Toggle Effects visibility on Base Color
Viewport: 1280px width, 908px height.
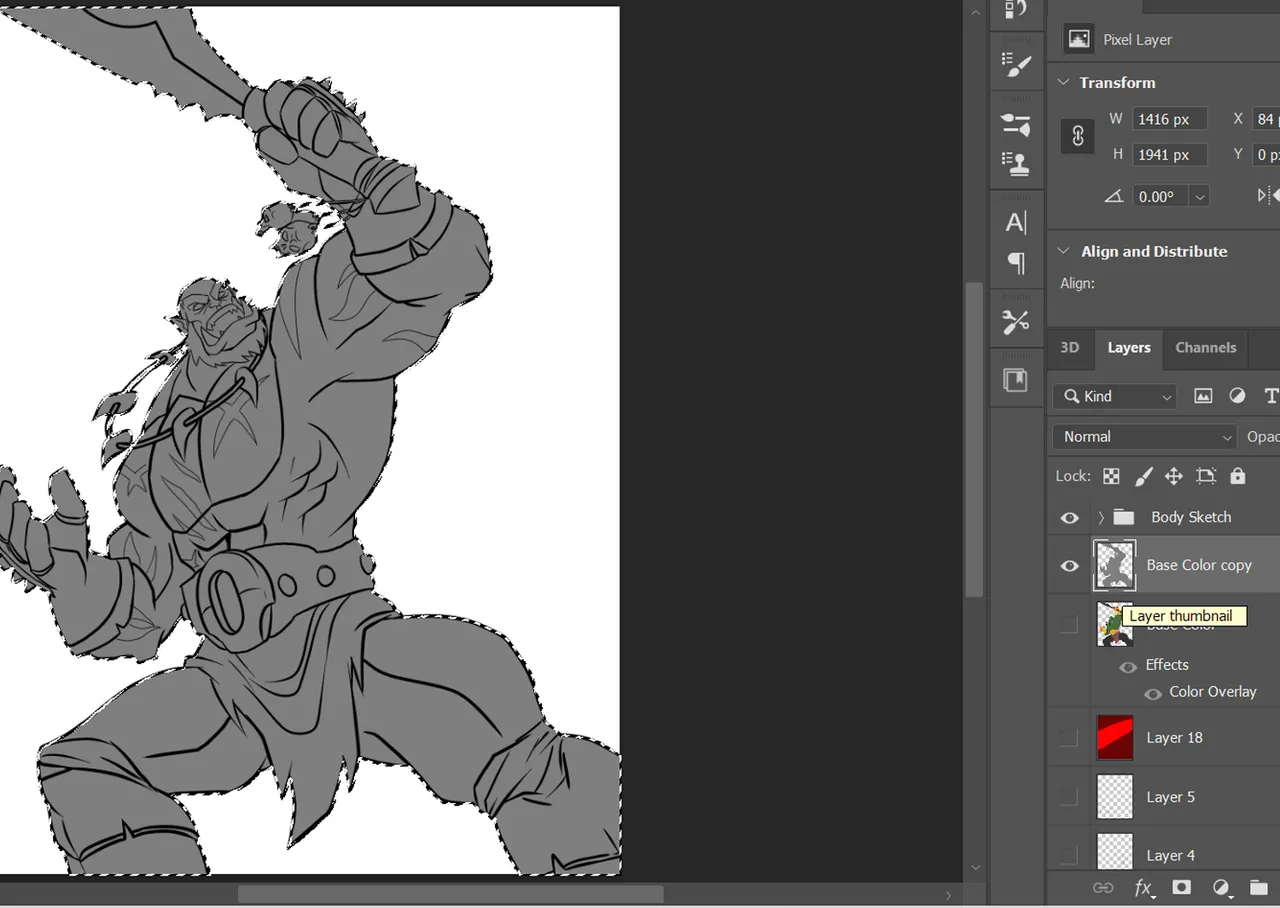[1128, 666]
